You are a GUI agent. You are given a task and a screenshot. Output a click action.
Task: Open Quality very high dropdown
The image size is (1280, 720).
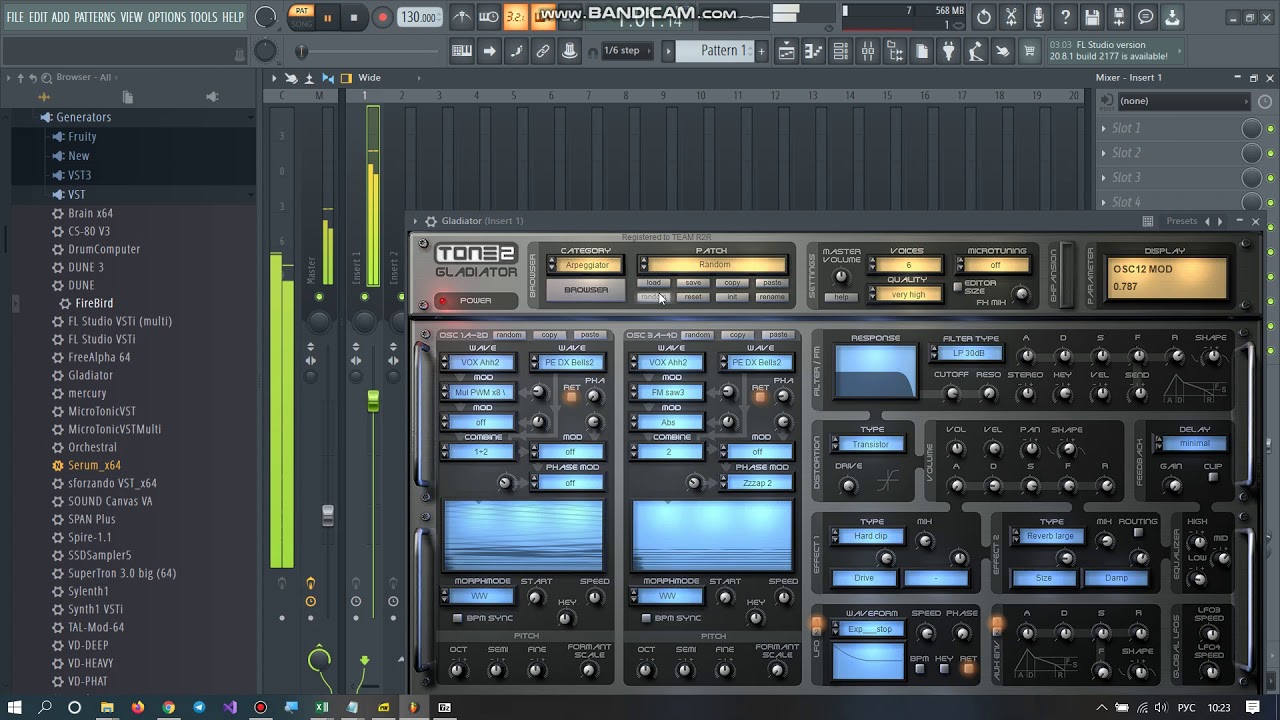907,295
